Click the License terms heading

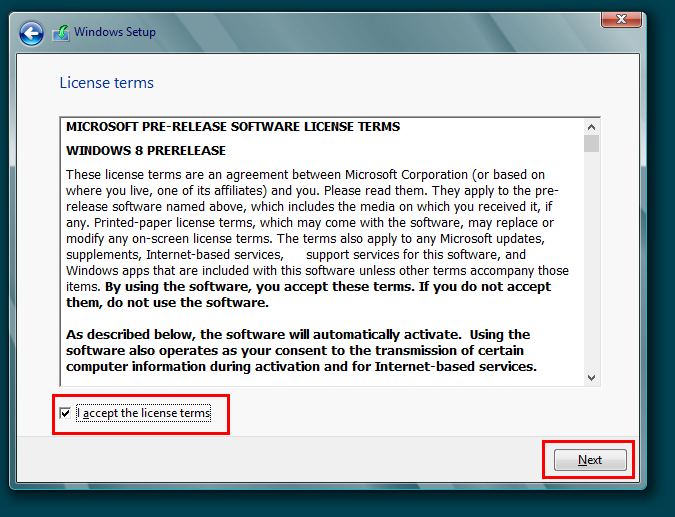pyautogui.click(x=106, y=83)
